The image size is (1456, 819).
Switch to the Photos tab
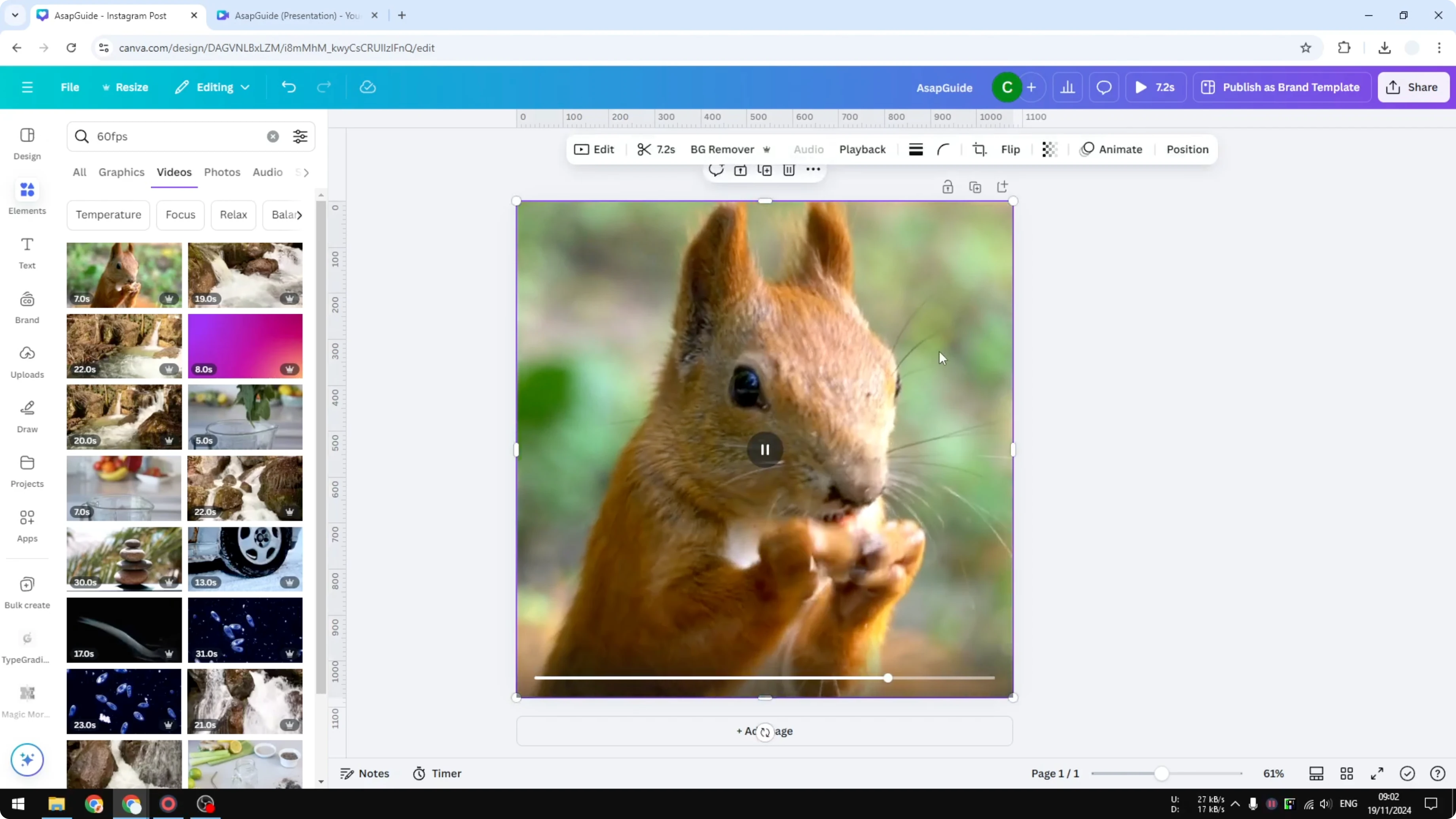(x=222, y=173)
